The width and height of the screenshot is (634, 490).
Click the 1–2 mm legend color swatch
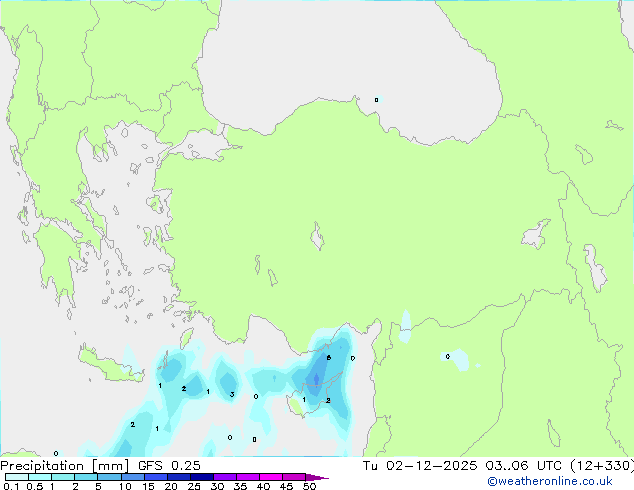(x=63, y=477)
